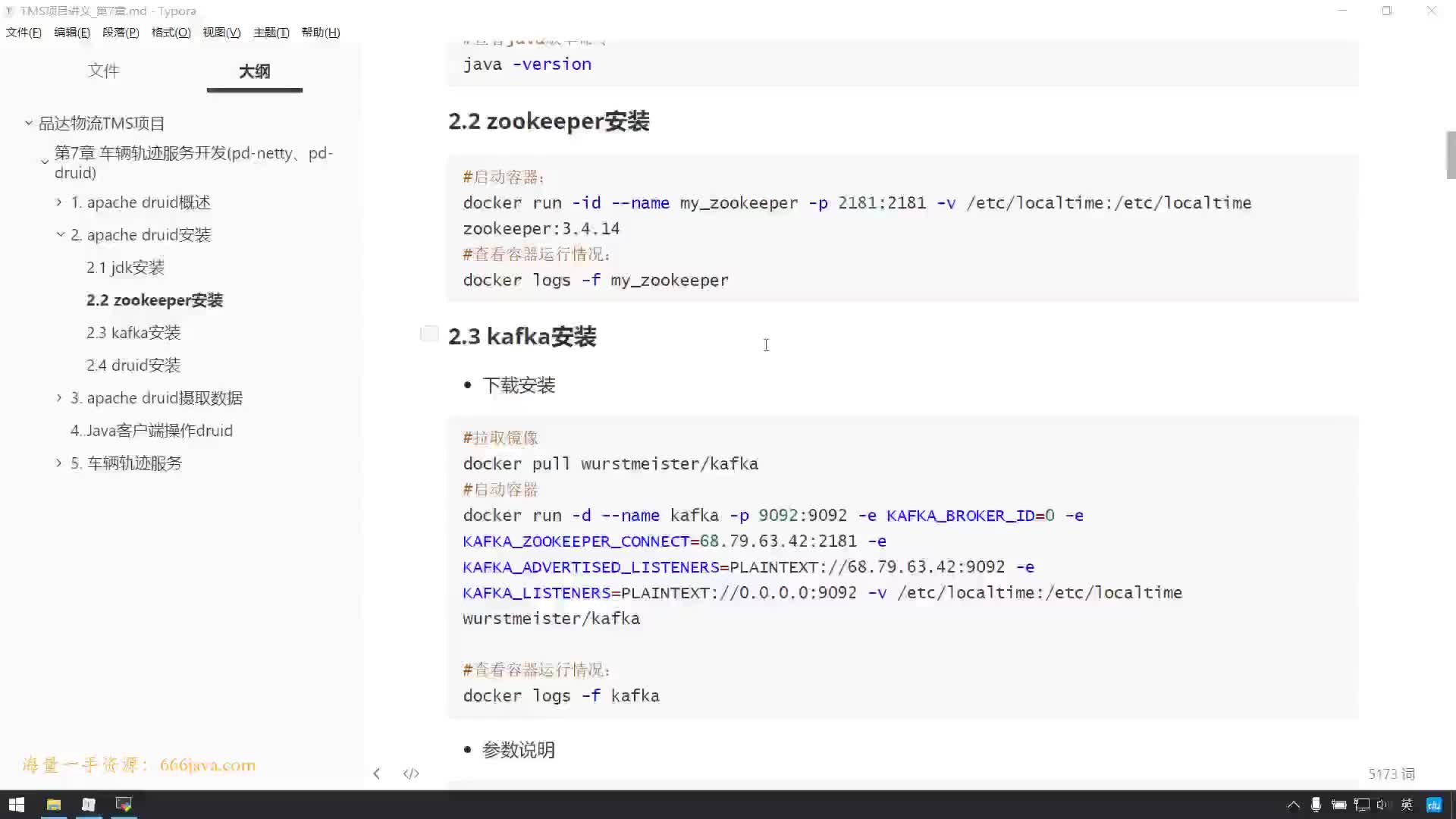
Task: Click the docker pull wurstmeister/kafka line
Action: tap(610, 464)
